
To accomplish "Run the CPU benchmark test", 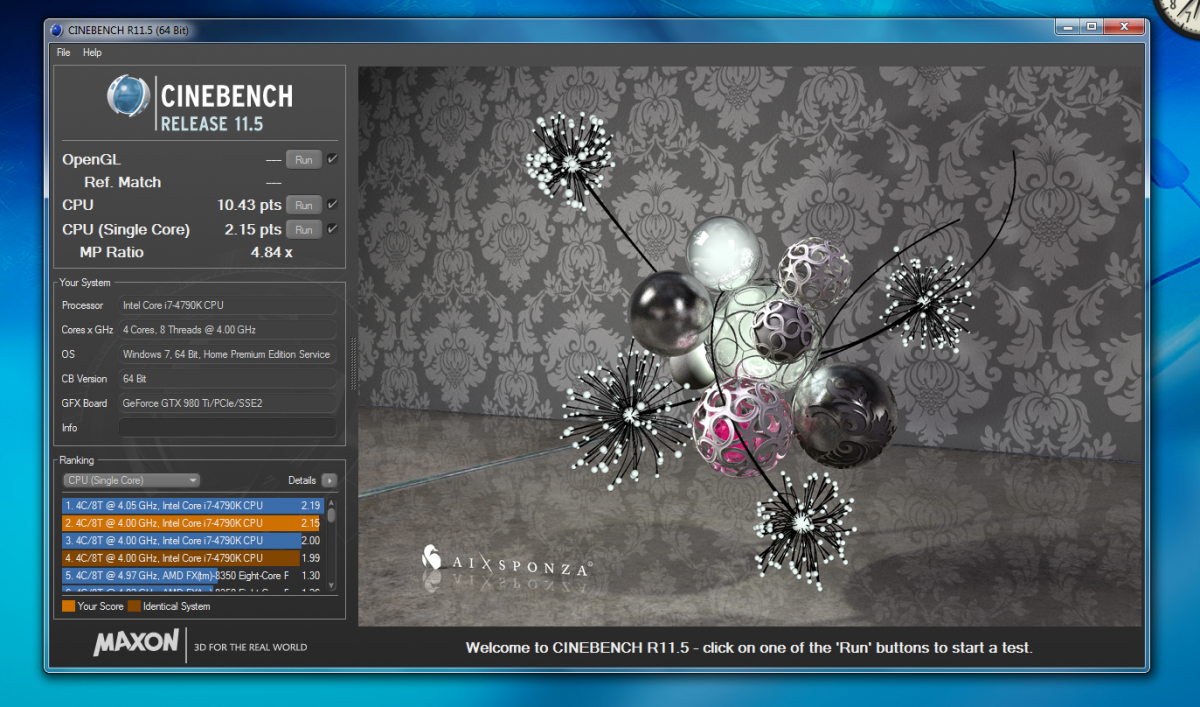I will coord(304,205).
